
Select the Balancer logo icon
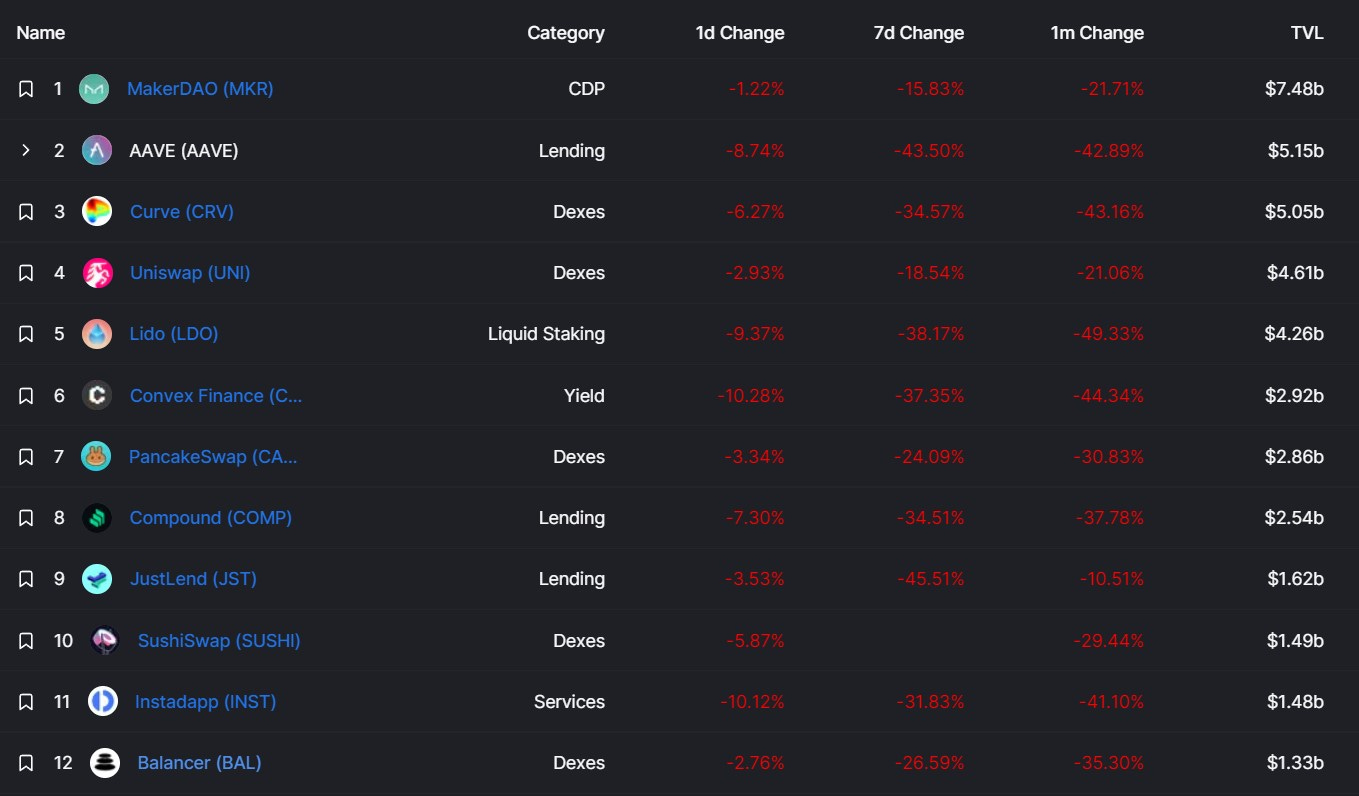(104, 762)
